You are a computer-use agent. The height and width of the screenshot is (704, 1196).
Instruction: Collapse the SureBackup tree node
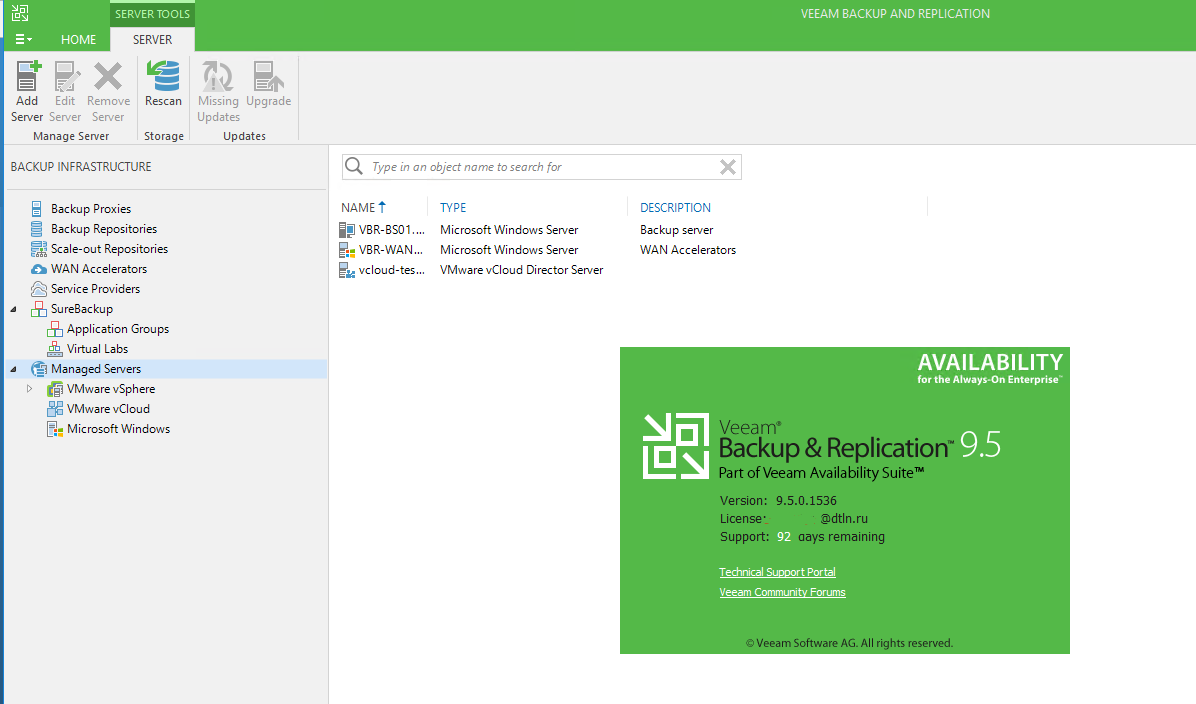point(14,309)
